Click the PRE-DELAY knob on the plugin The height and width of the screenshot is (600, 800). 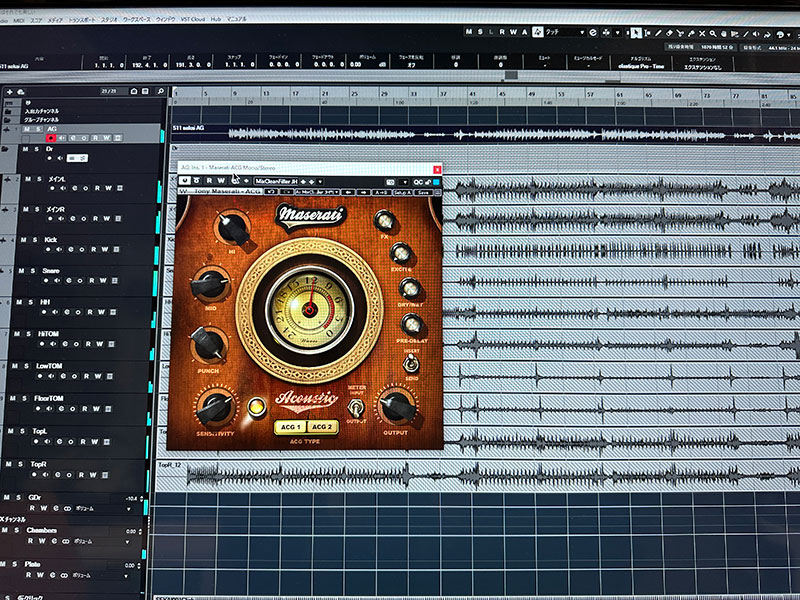412,323
